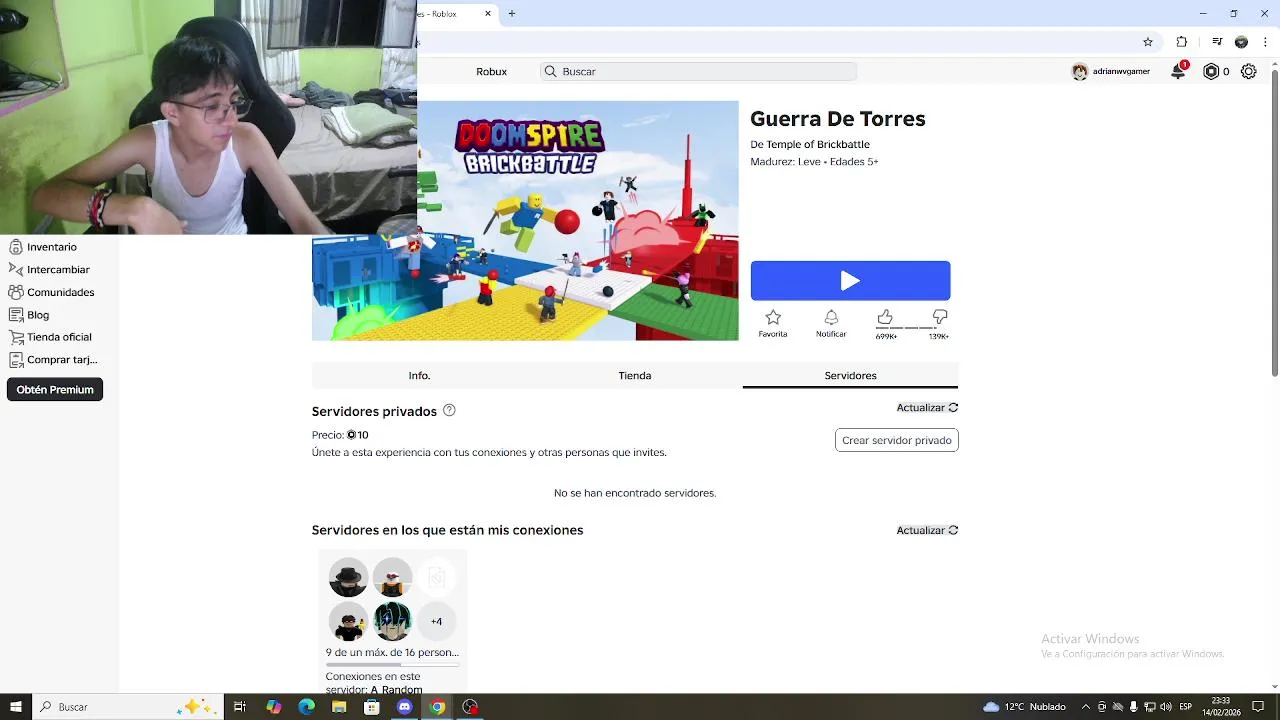Viewport: 1280px width, 720px height.
Task: Open the Temple of Brickbattle creator link
Action: pos(818,144)
